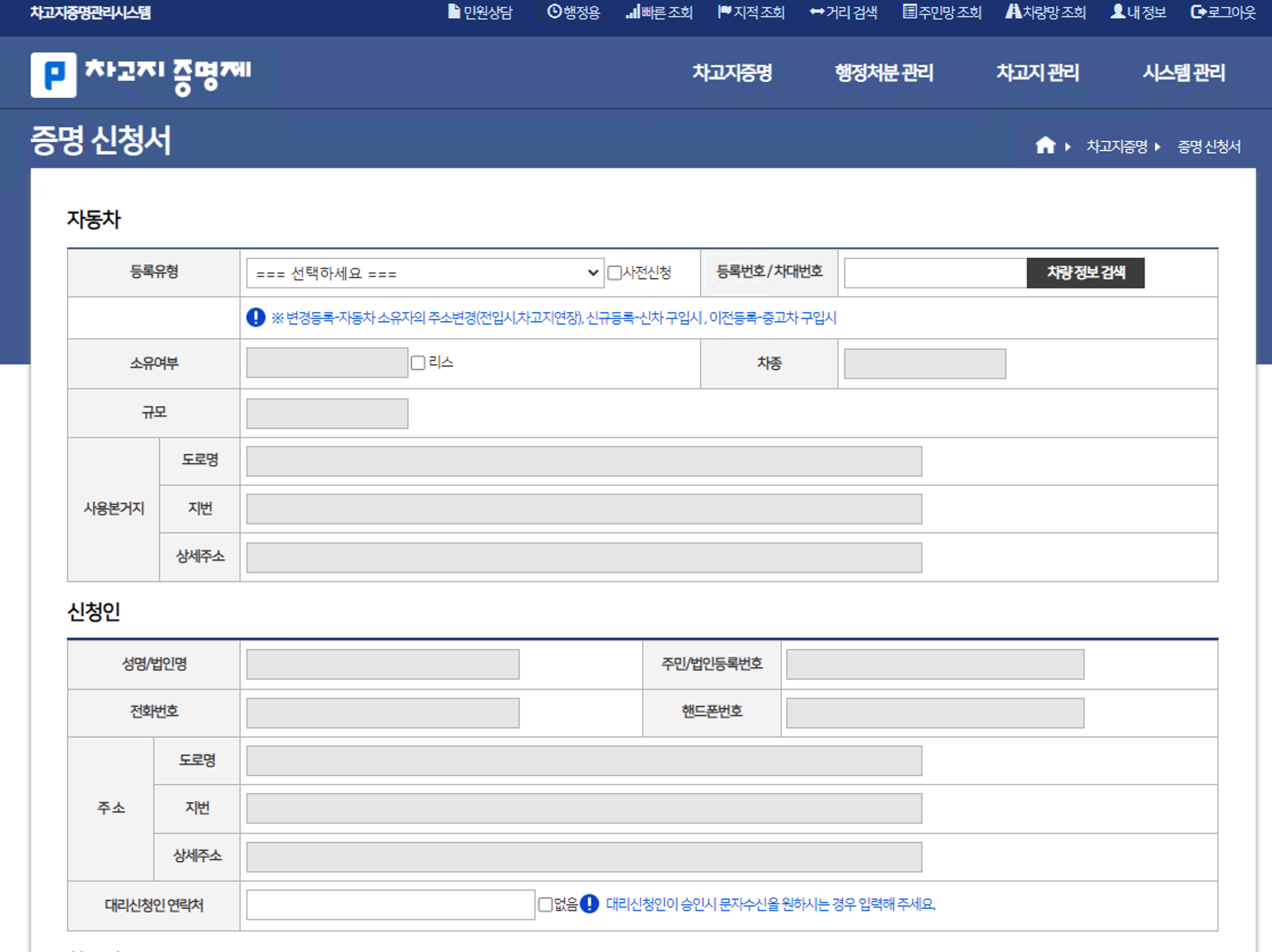The image size is (1272, 952).
Task: Click the 사용본거지 지번 field
Action: click(584, 509)
